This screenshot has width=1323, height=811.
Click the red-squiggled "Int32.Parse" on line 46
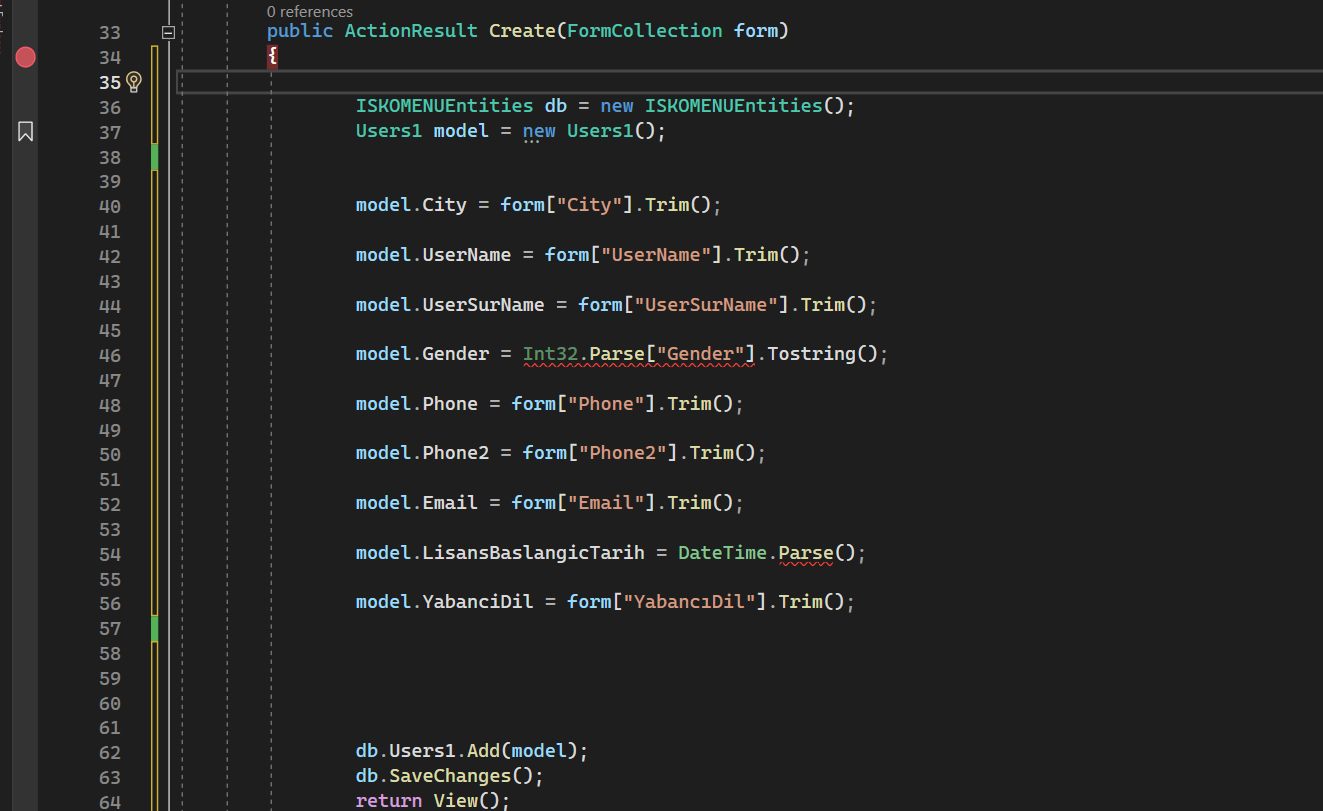[590, 353]
